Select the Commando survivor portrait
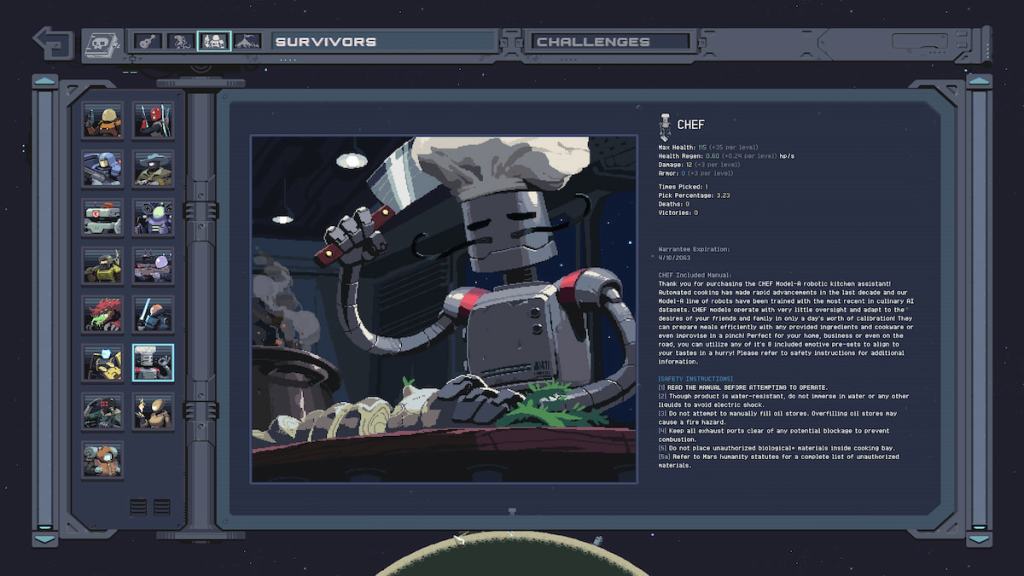Viewport: 1024px width, 576px height. (x=103, y=121)
